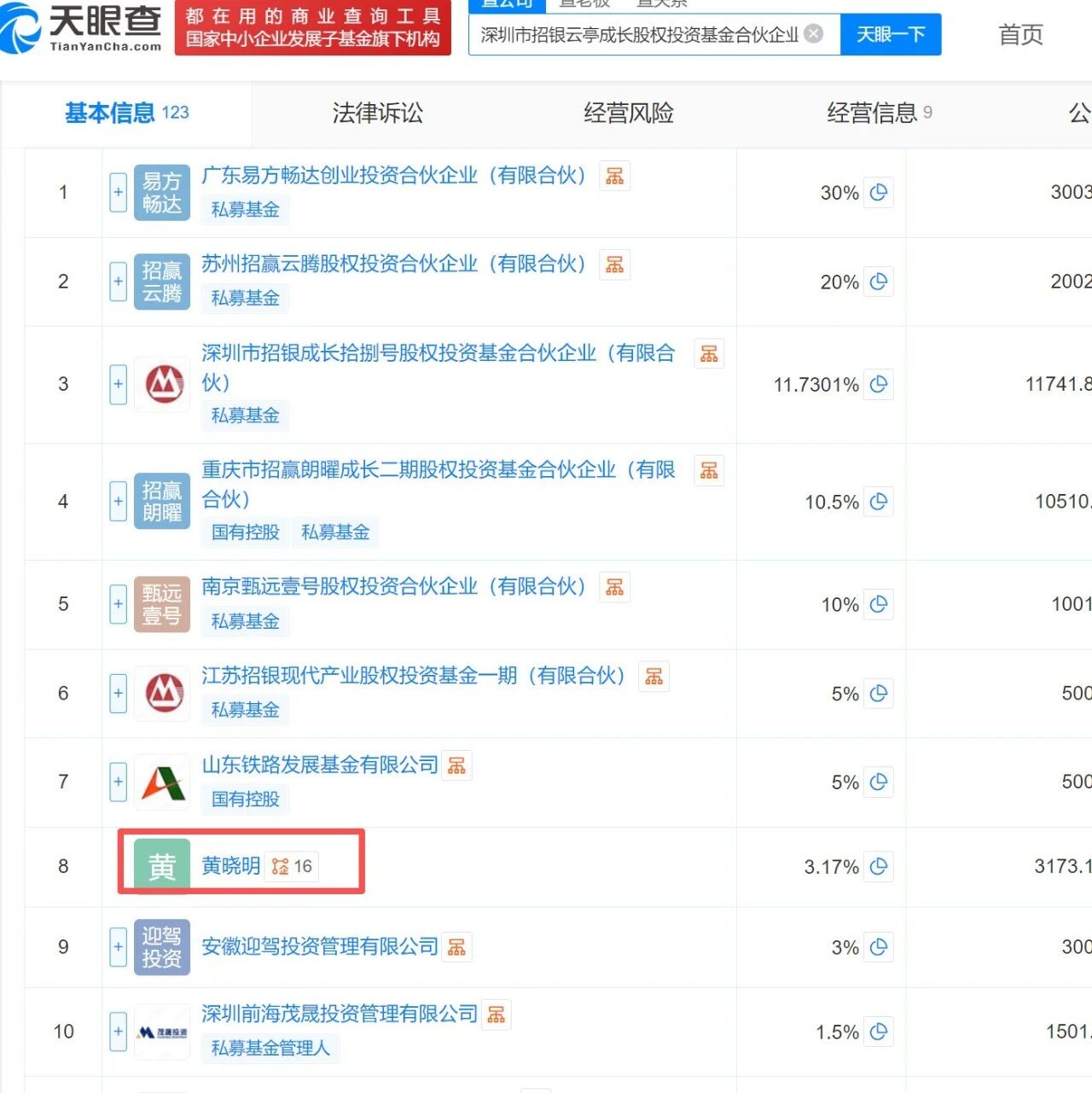View shareholding pie chart for 10% row
This screenshot has height=1093, width=1092.
click(x=879, y=604)
